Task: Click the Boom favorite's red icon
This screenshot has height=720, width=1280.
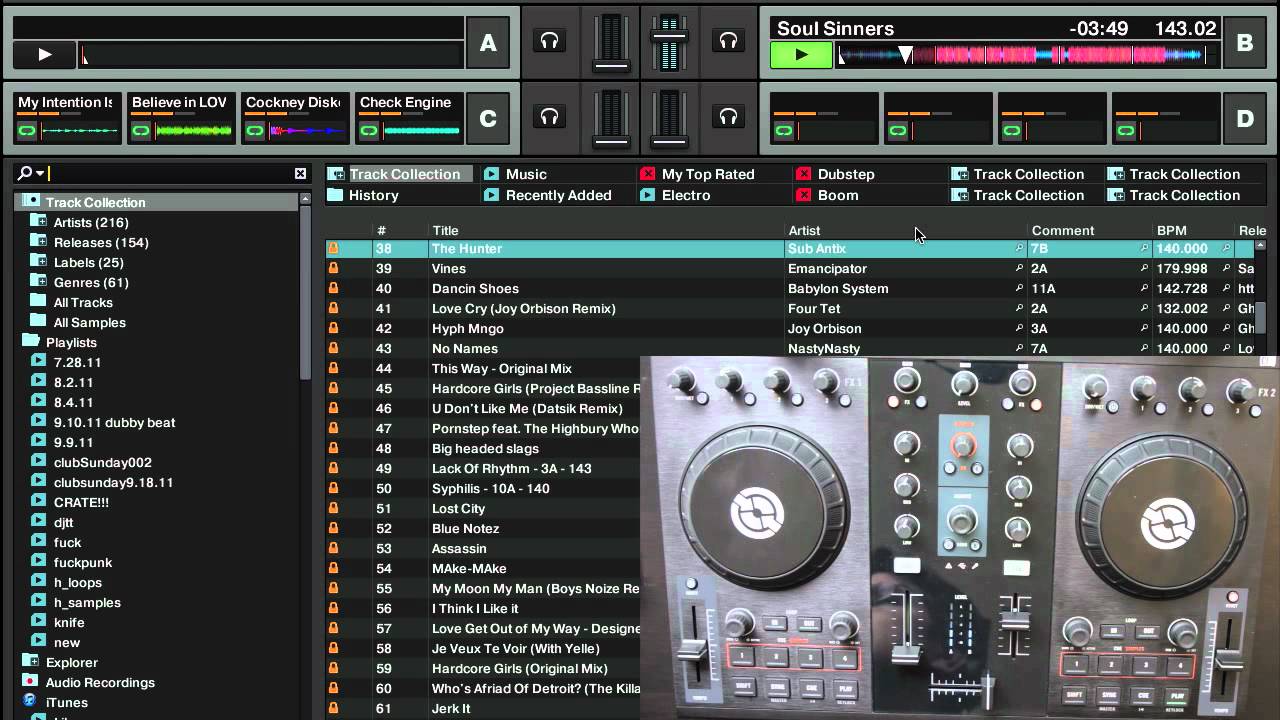Action: coord(803,195)
